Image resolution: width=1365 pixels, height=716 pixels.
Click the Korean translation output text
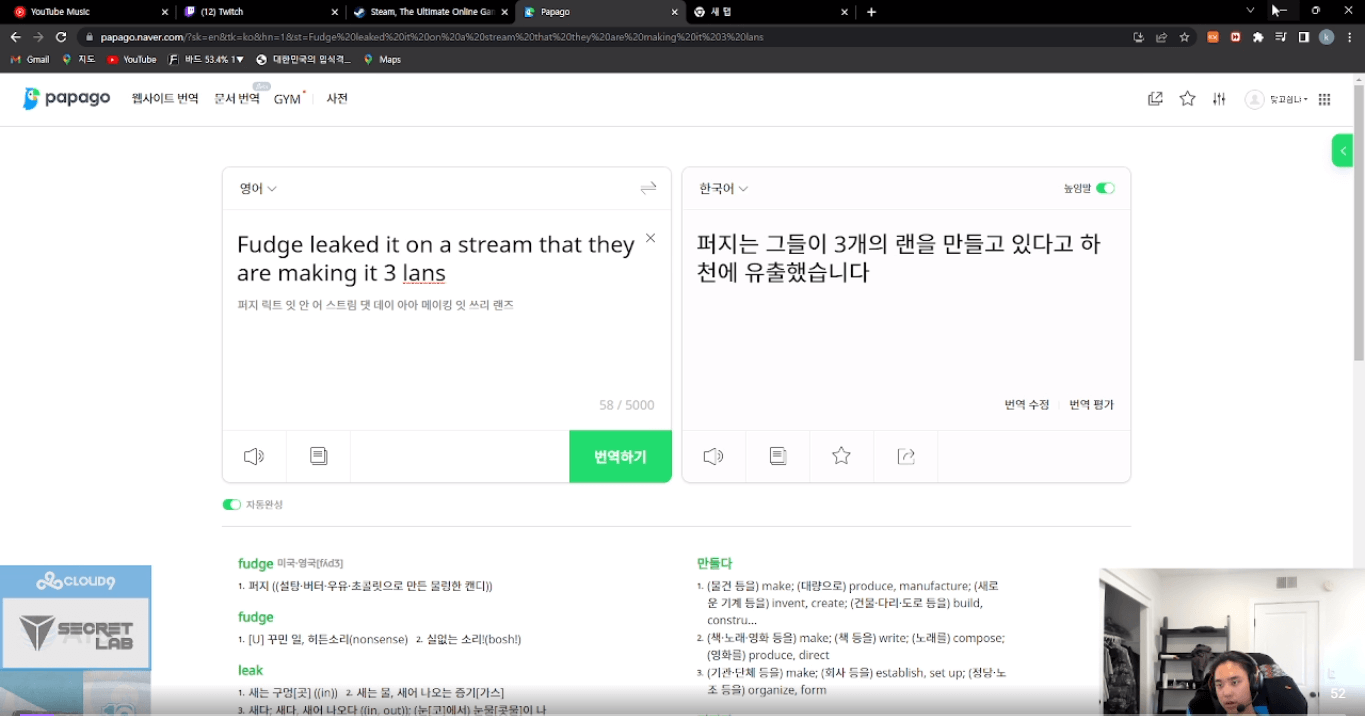coord(899,258)
